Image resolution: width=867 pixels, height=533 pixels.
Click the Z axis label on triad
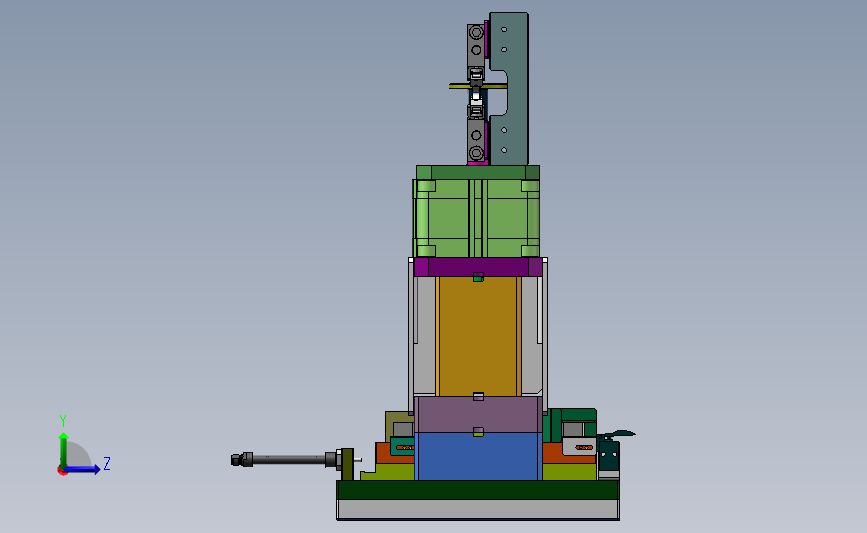tap(107, 463)
